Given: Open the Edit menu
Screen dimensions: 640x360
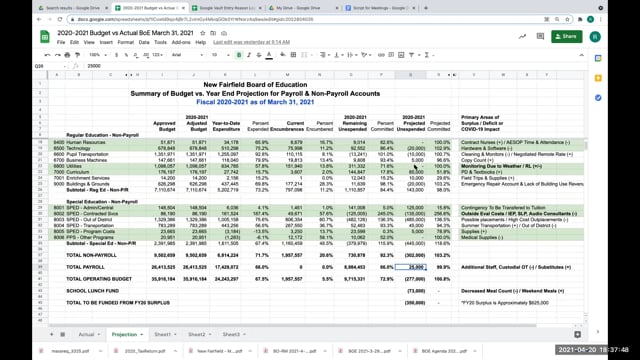Looking at the screenshot, I should coord(74,42).
